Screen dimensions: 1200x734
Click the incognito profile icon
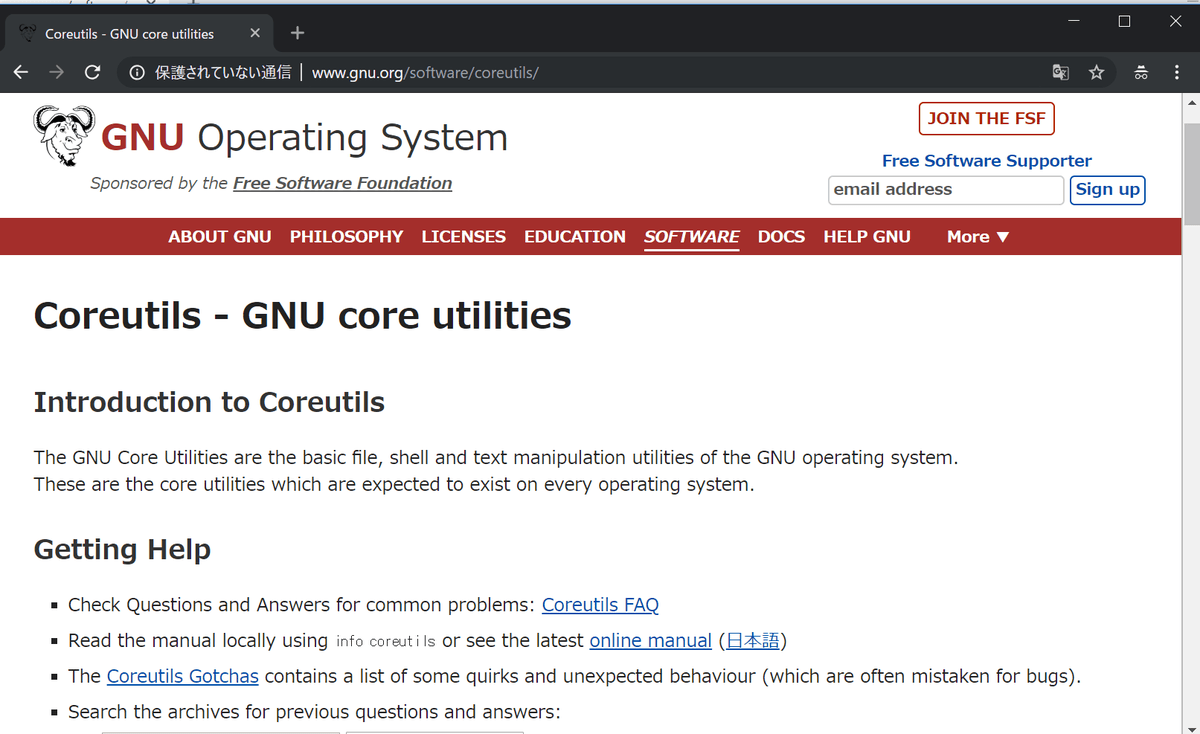[1141, 72]
